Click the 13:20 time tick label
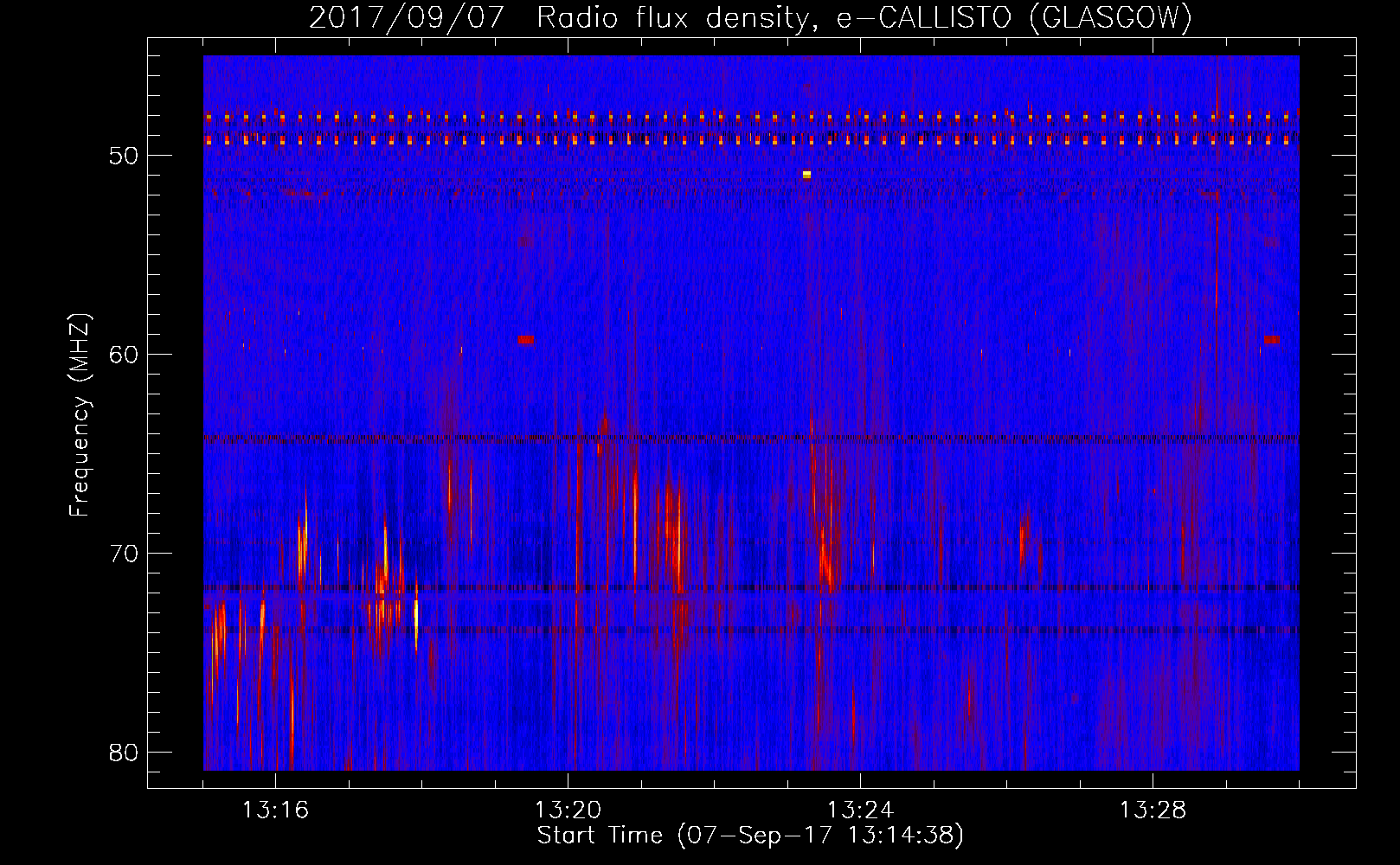Screen dimensions: 1400x865 coord(568,811)
